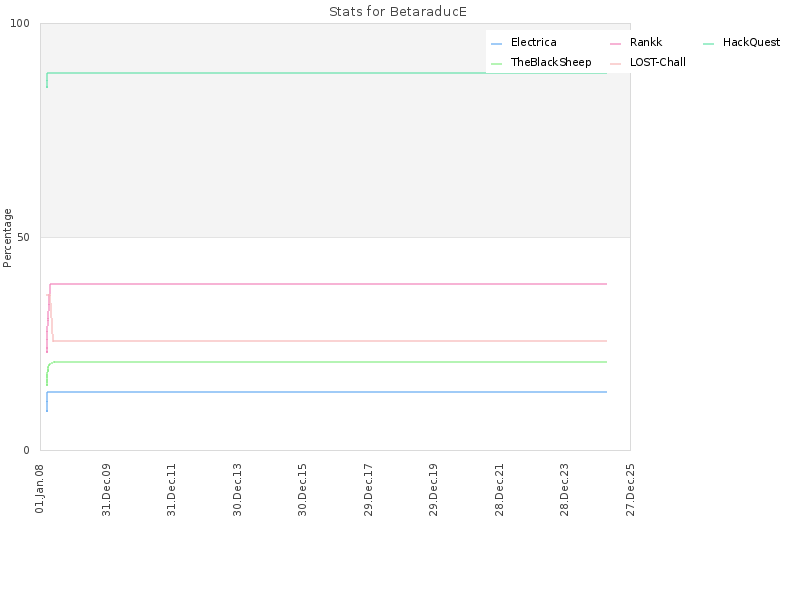This screenshot has height=600, width=800.
Task: Click the Electrica legend label
Action: pos(533,42)
